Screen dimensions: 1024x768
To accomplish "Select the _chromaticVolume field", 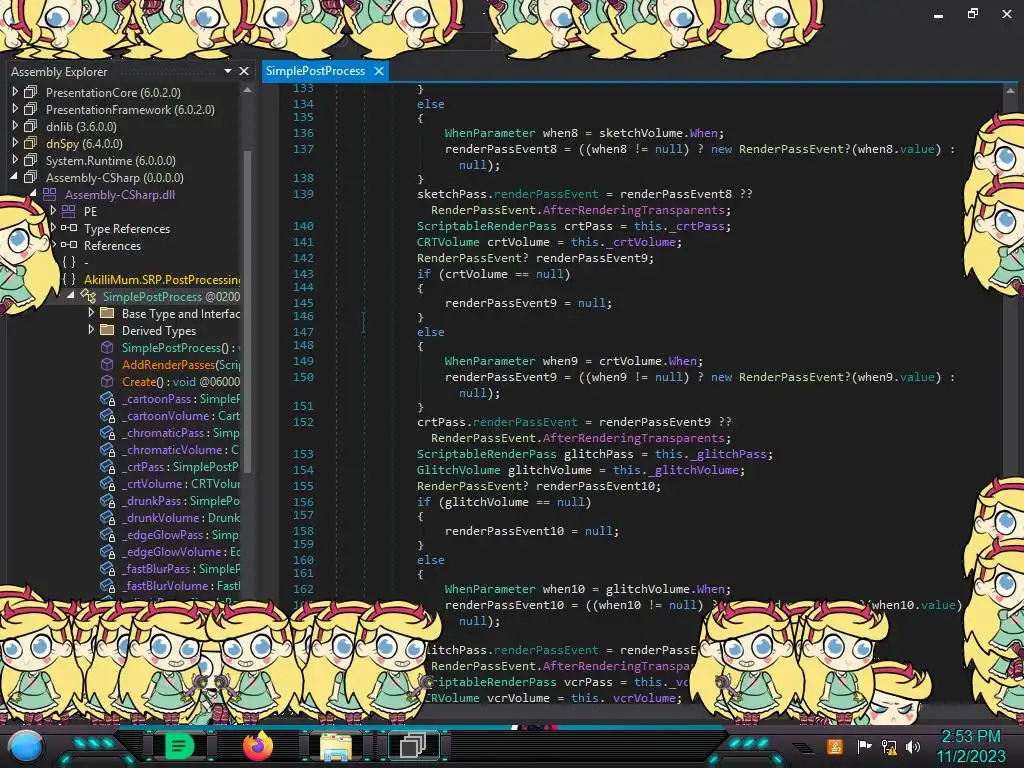I will tap(180, 449).
